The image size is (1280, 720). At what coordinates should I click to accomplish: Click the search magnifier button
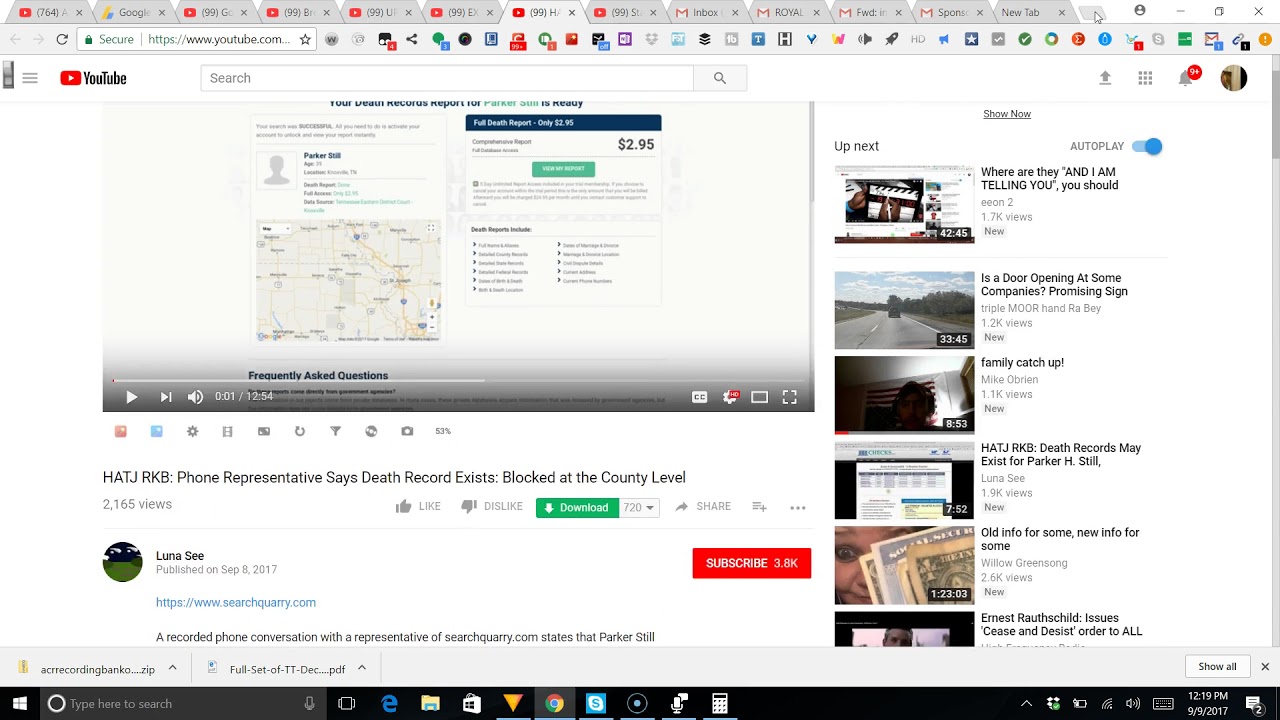pyautogui.click(x=720, y=78)
